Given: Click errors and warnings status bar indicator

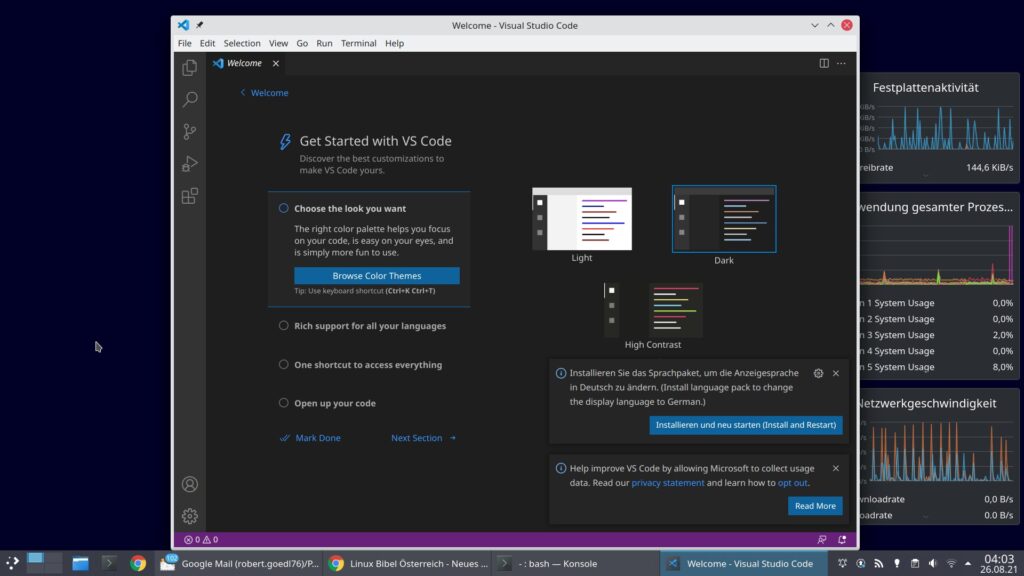Looking at the screenshot, I should (x=201, y=539).
